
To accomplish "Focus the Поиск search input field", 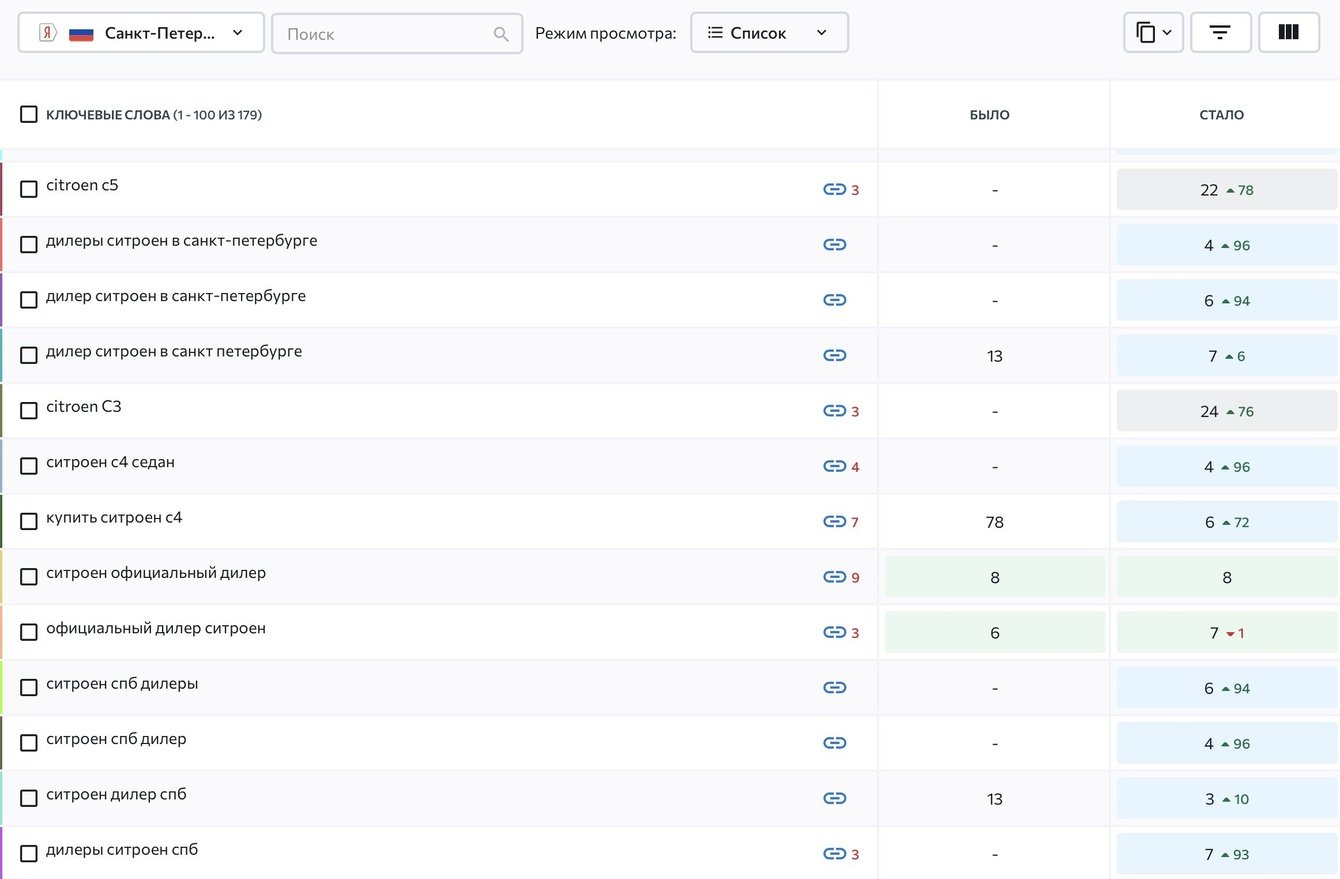I will tap(385, 34).
